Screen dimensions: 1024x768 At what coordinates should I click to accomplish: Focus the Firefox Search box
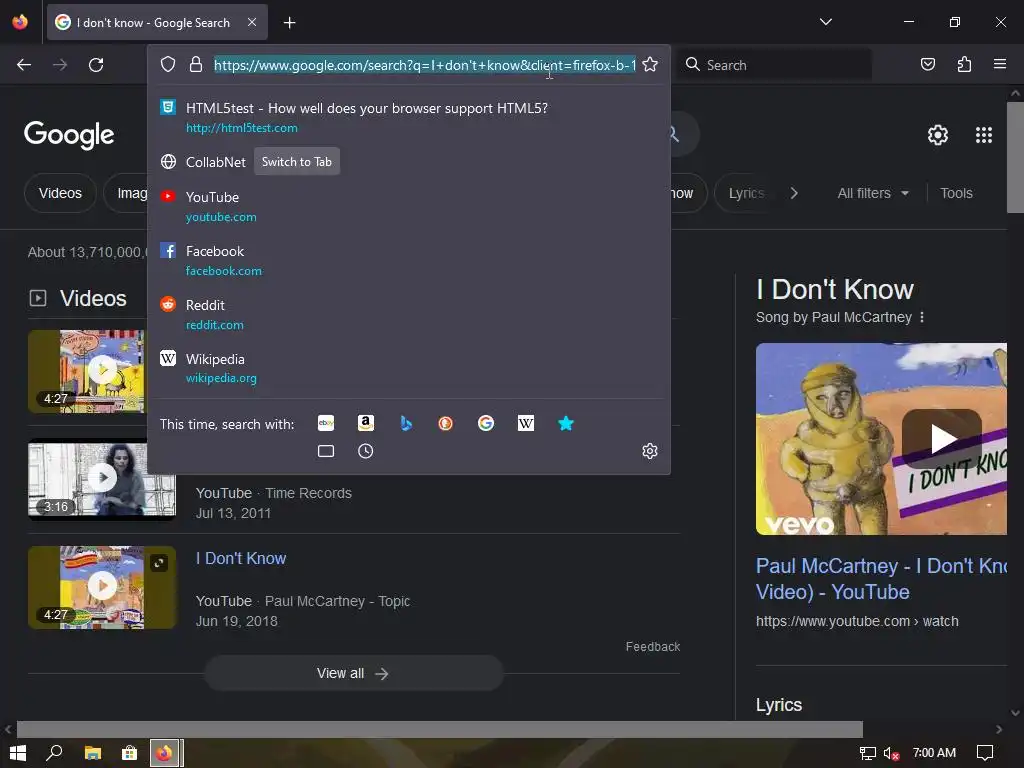coord(774,65)
